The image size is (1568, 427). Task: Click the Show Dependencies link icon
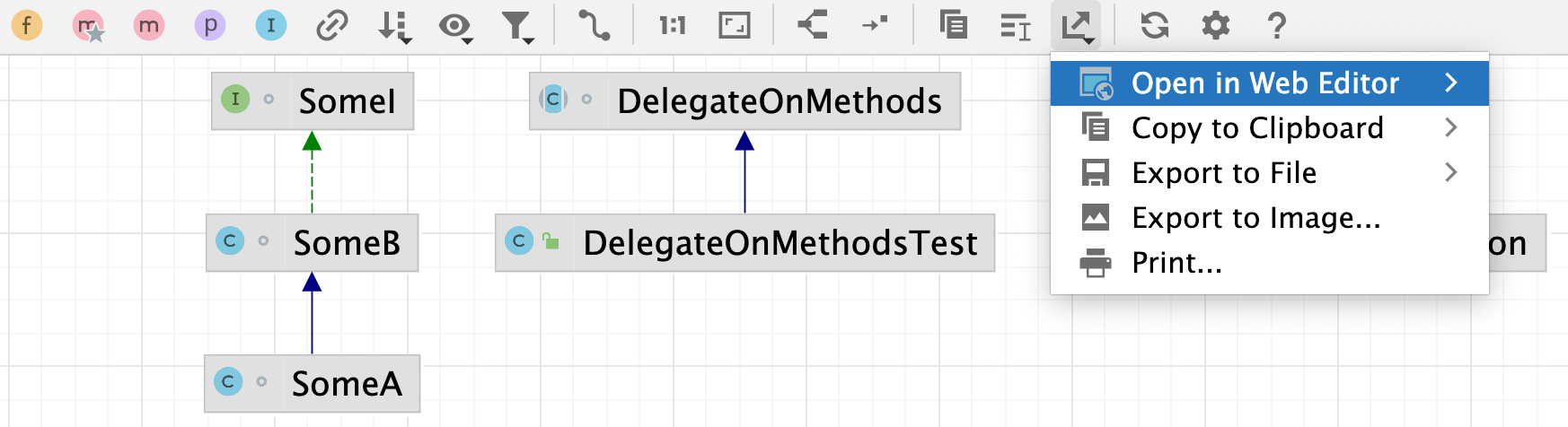pos(331,25)
